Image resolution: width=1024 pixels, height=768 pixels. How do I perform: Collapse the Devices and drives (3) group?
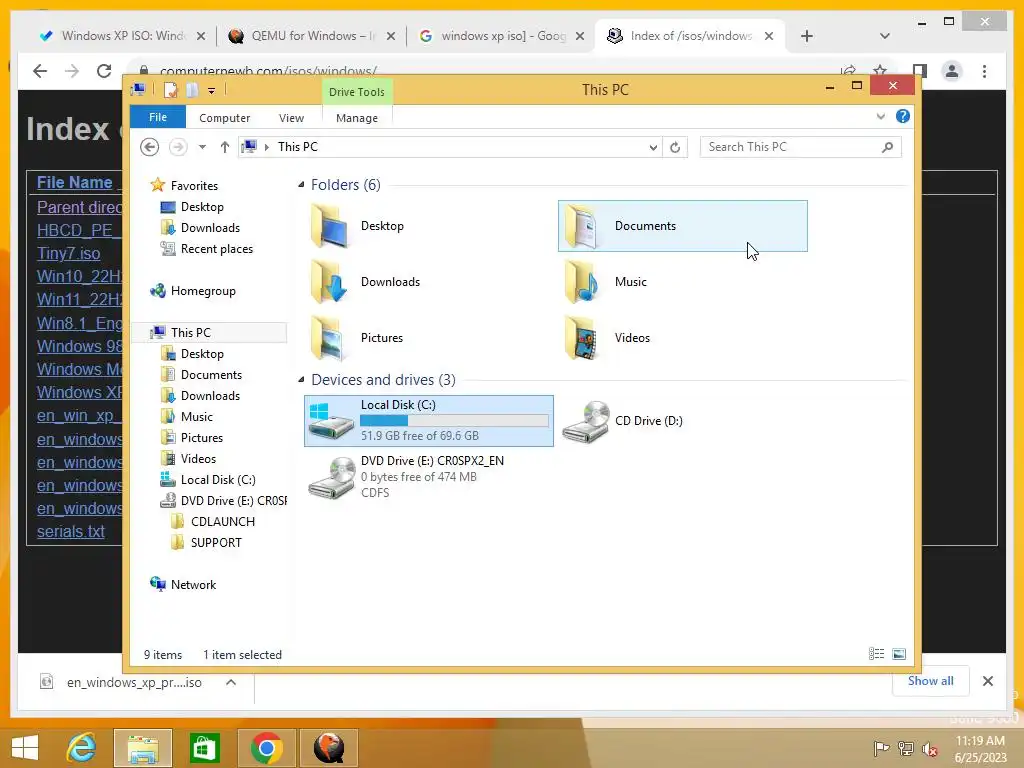(301, 379)
